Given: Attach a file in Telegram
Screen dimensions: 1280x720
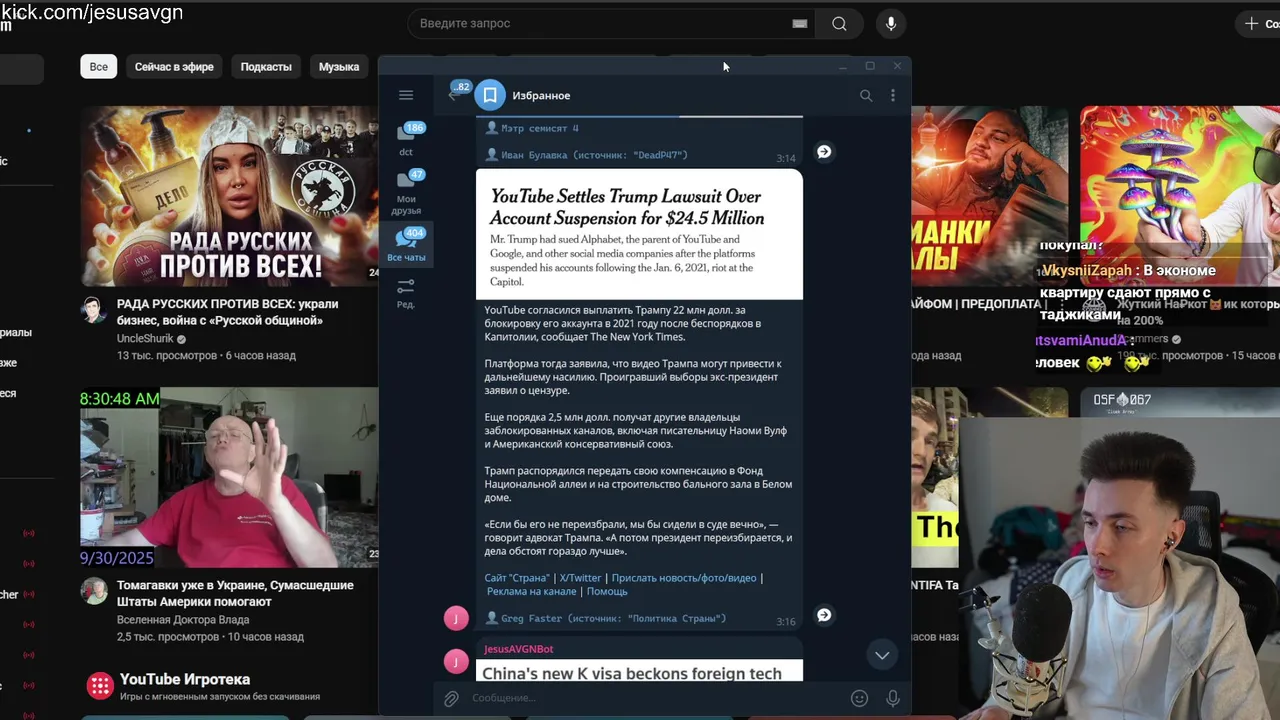Looking at the screenshot, I should pos(452,698).
